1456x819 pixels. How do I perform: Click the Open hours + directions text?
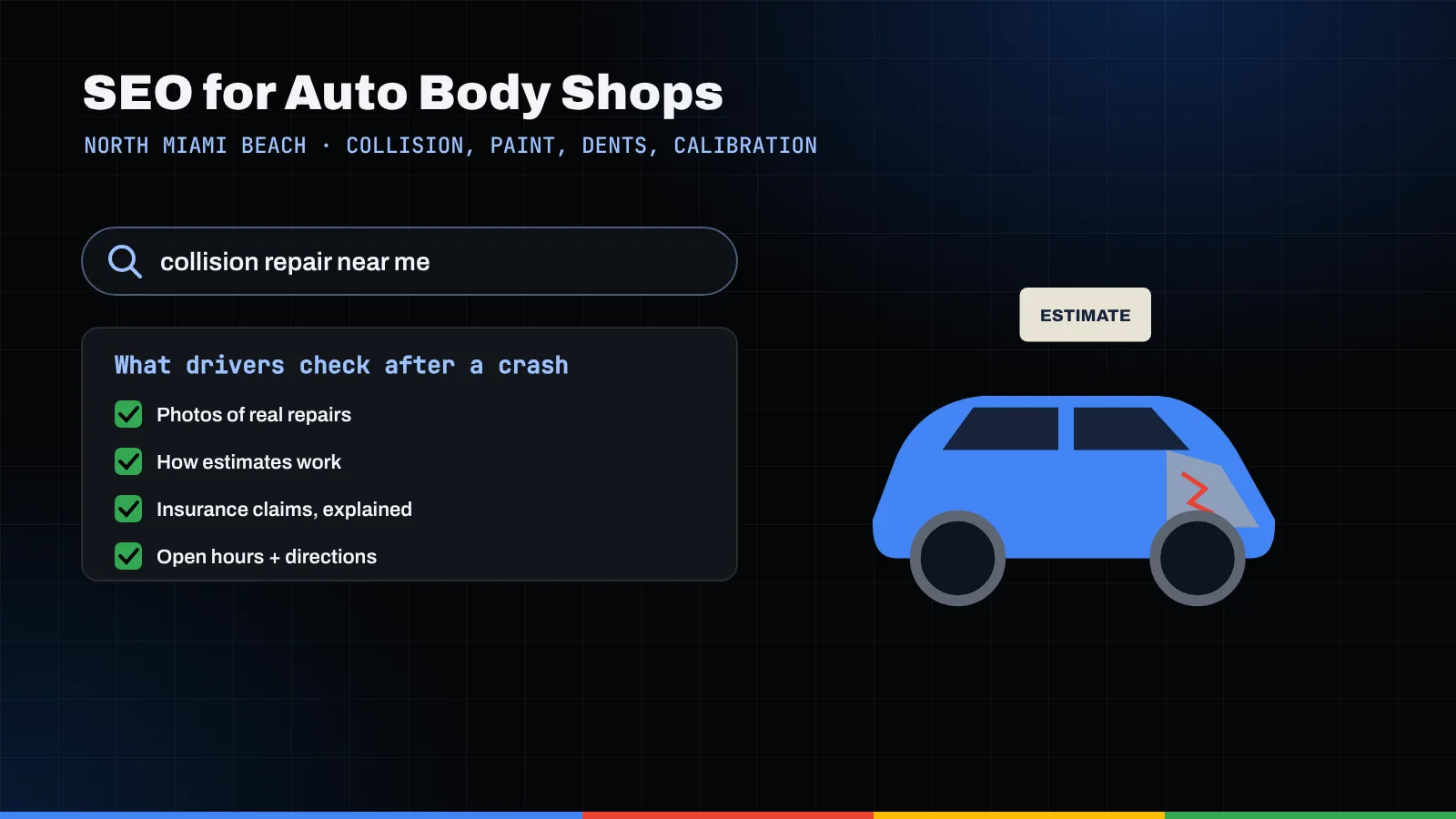267,556
